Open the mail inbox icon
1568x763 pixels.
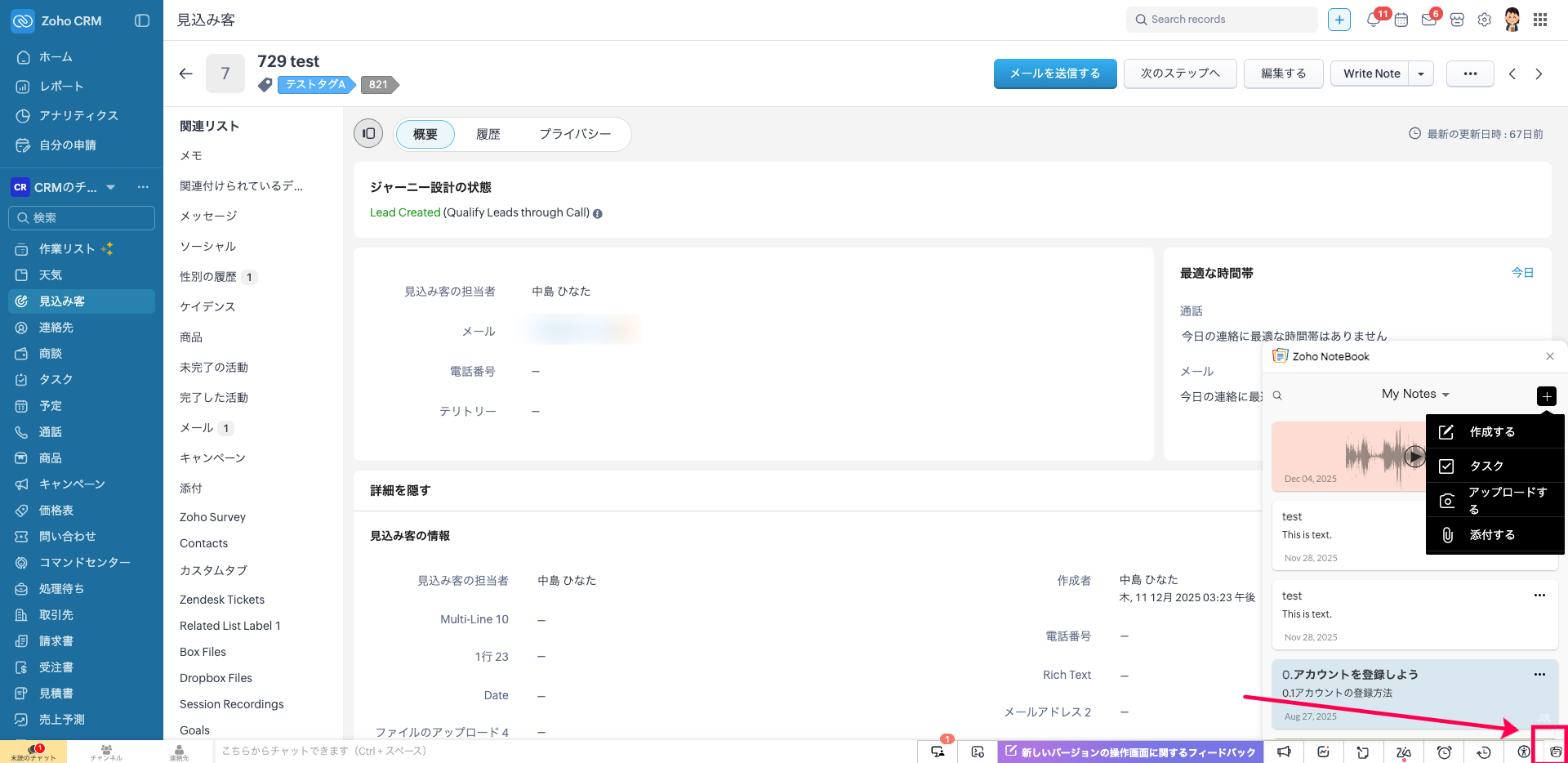pyautogui.click(x=1429, y=20)
